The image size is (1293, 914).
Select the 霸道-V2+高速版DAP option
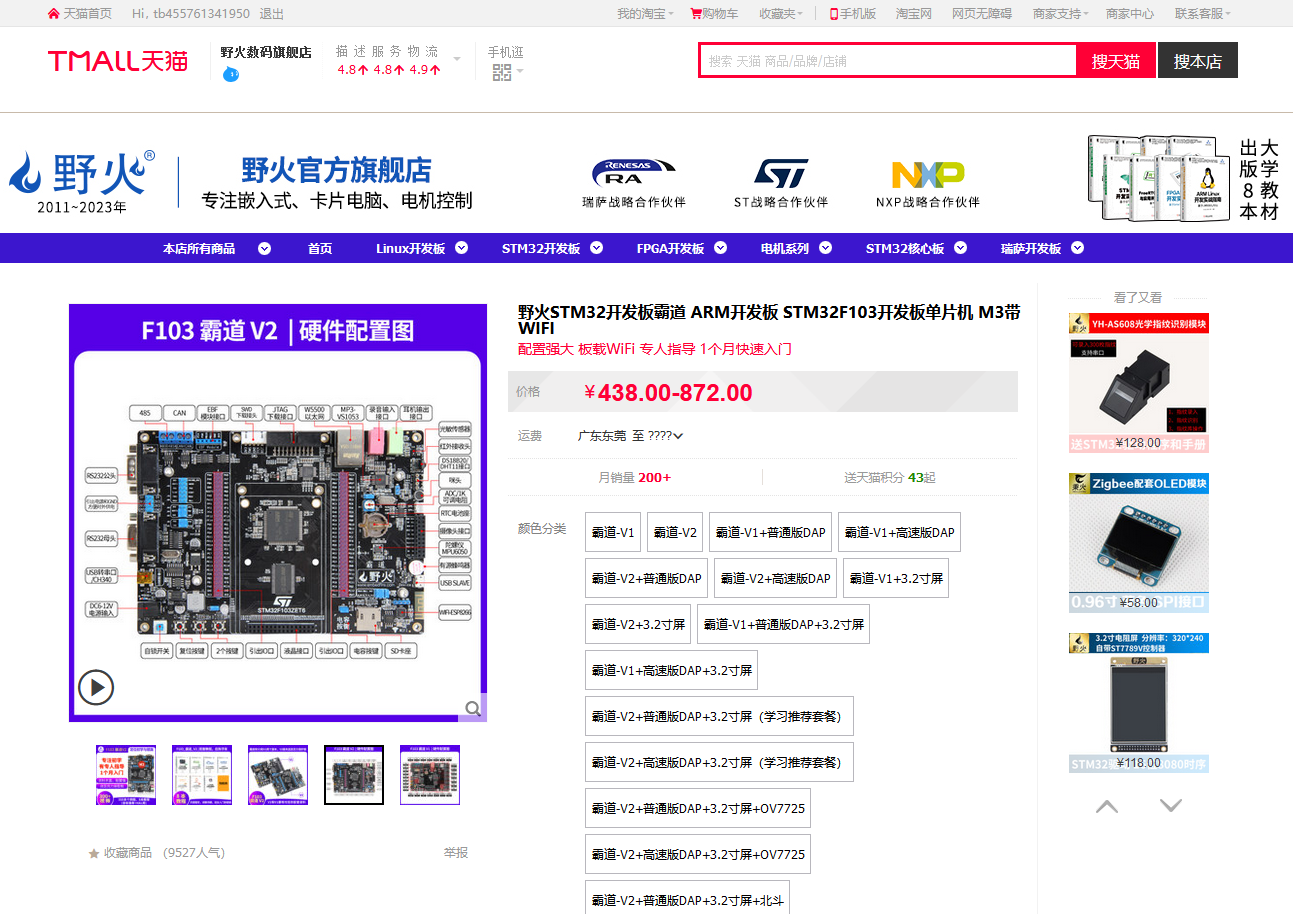point(776,578)
